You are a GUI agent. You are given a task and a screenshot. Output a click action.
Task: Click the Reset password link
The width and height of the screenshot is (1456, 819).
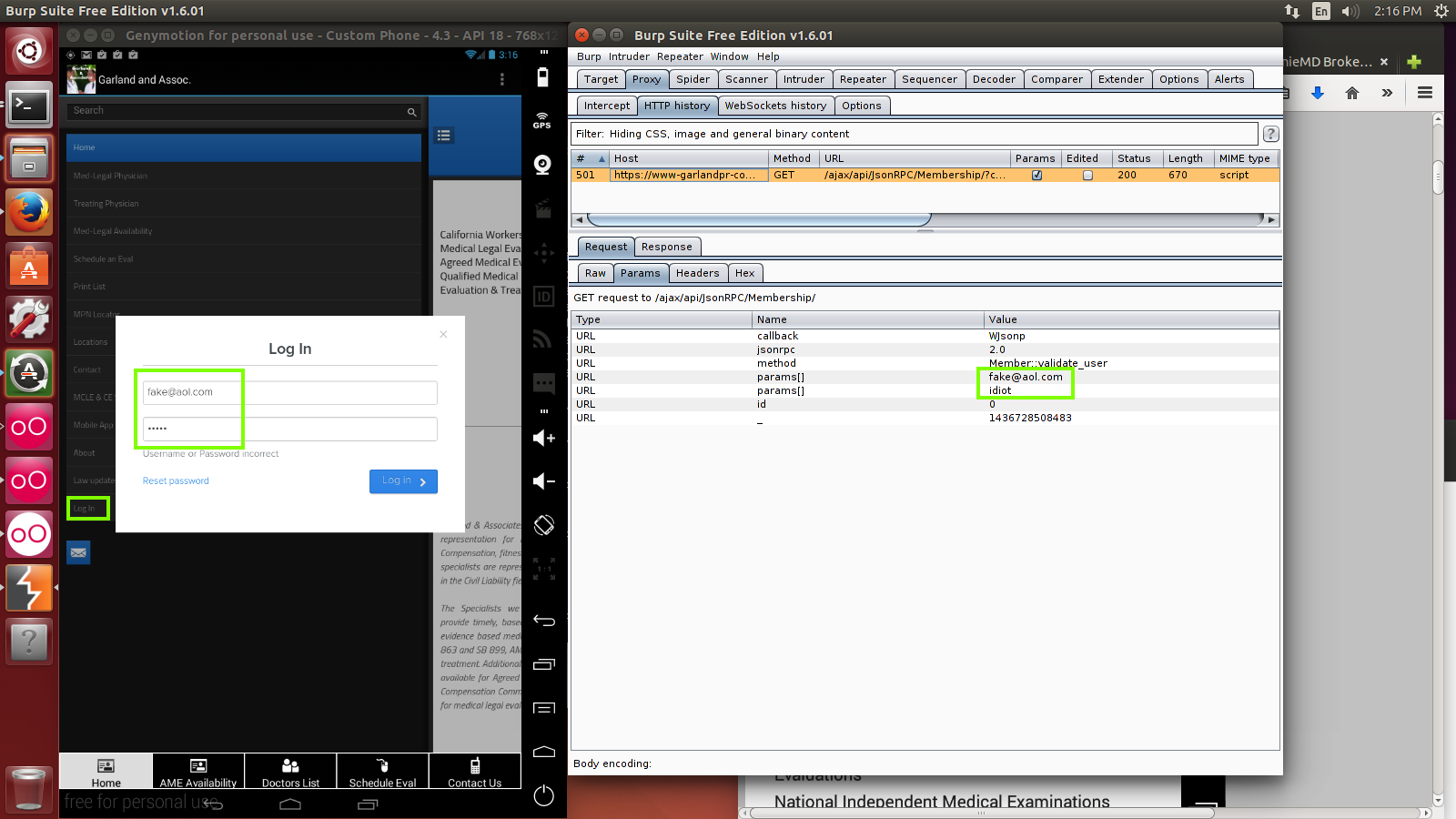[176, 480]
